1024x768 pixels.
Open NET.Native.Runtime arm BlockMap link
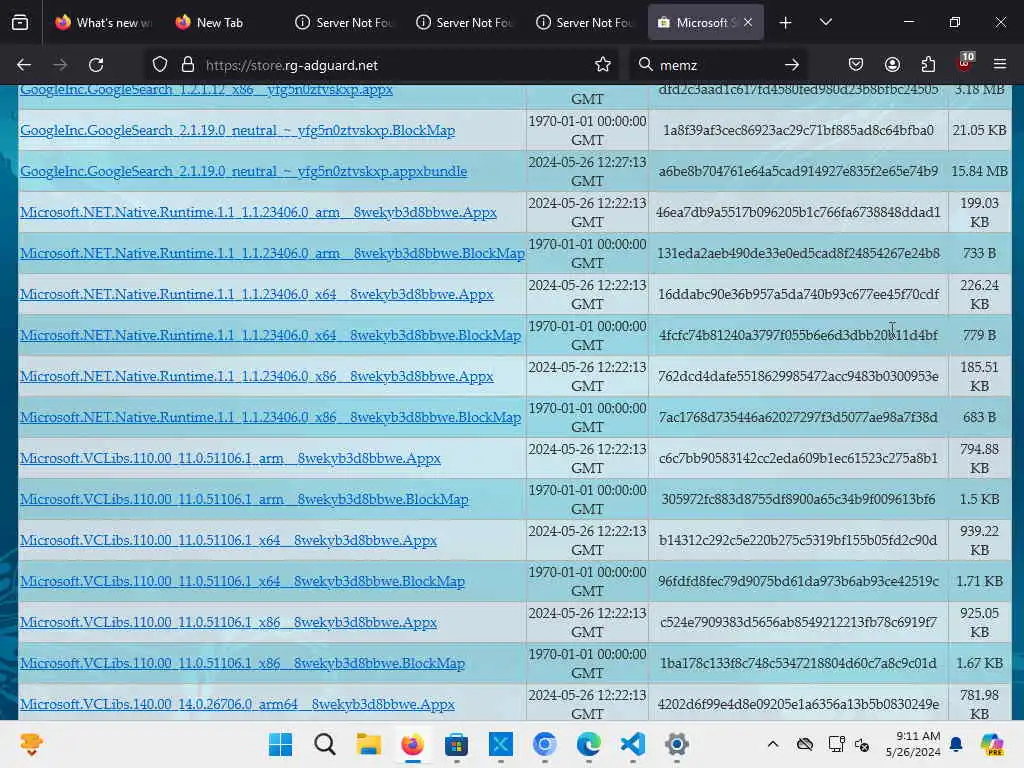(272, 253)
